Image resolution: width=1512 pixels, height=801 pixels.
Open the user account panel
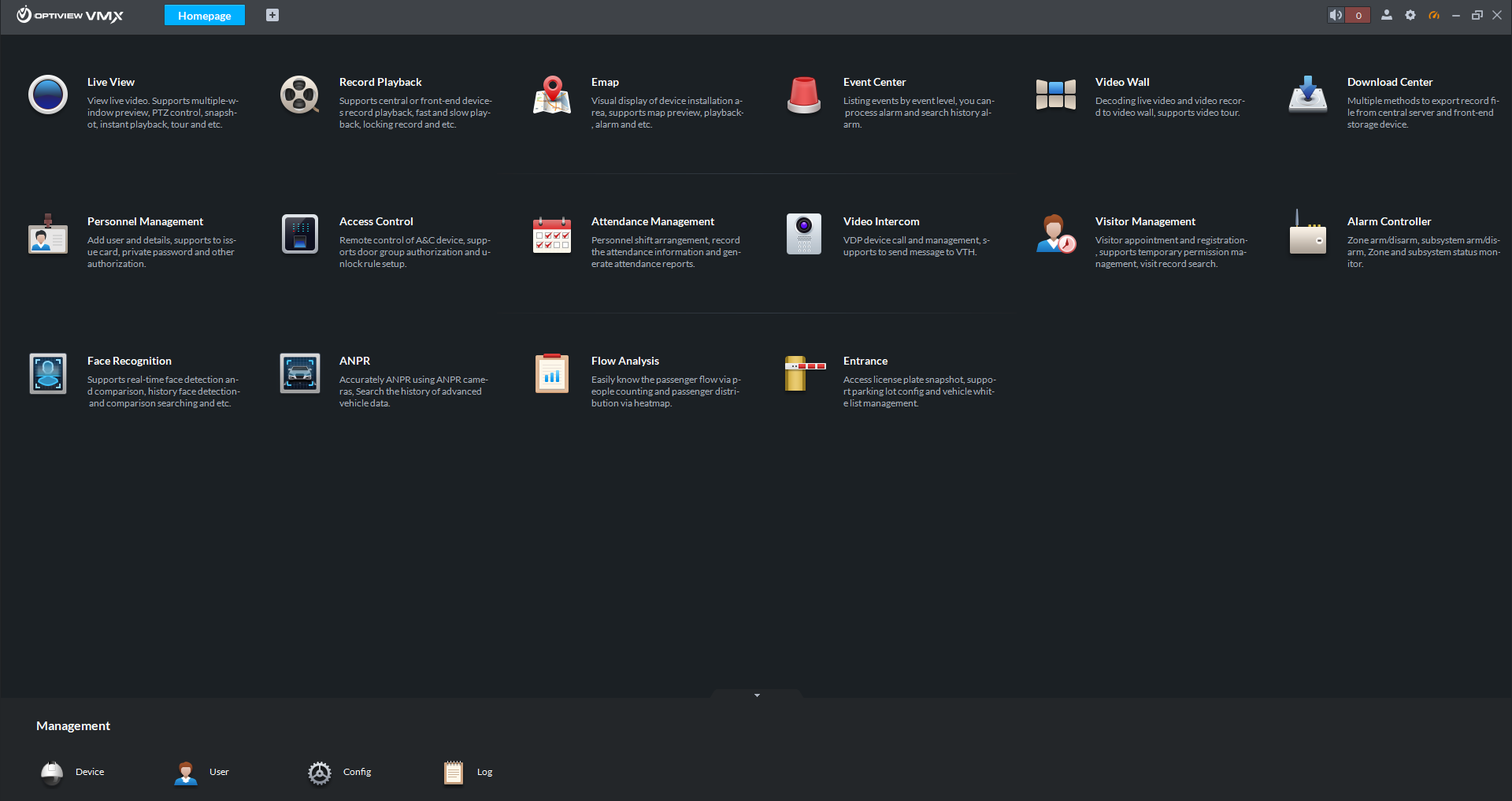pos(1386,15)
